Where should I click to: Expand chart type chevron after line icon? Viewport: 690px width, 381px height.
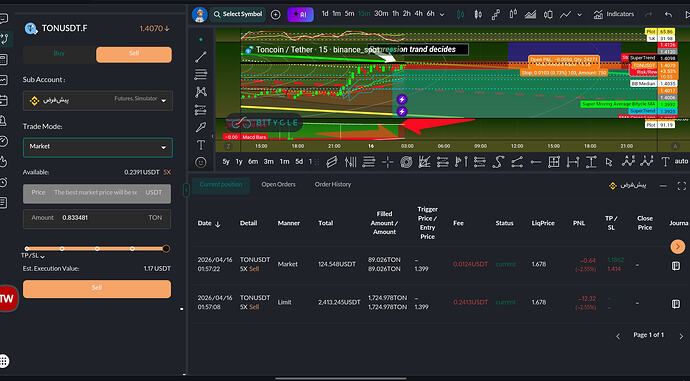click(580, 15)
